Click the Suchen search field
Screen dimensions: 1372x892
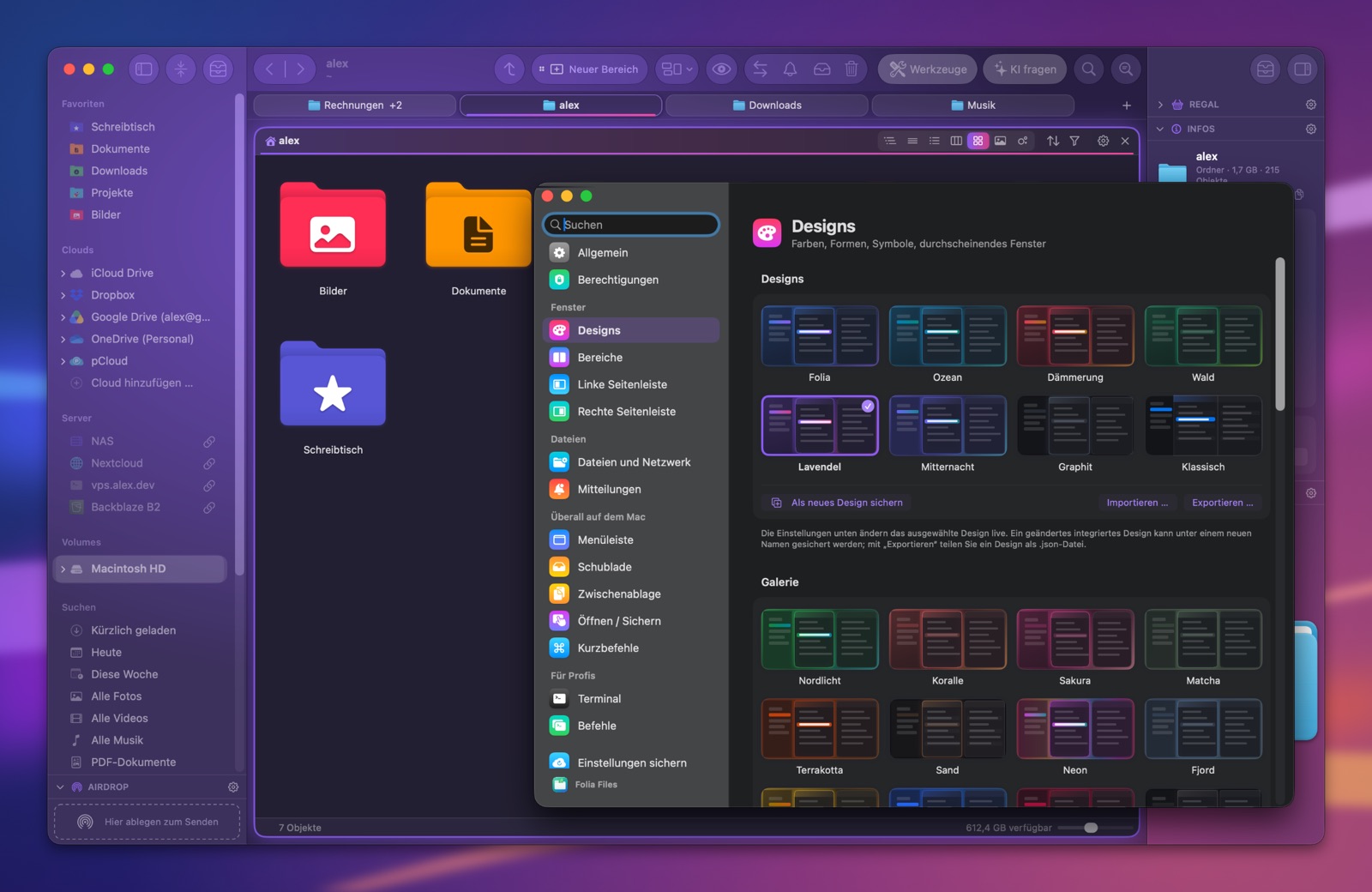tap(631, 225)
